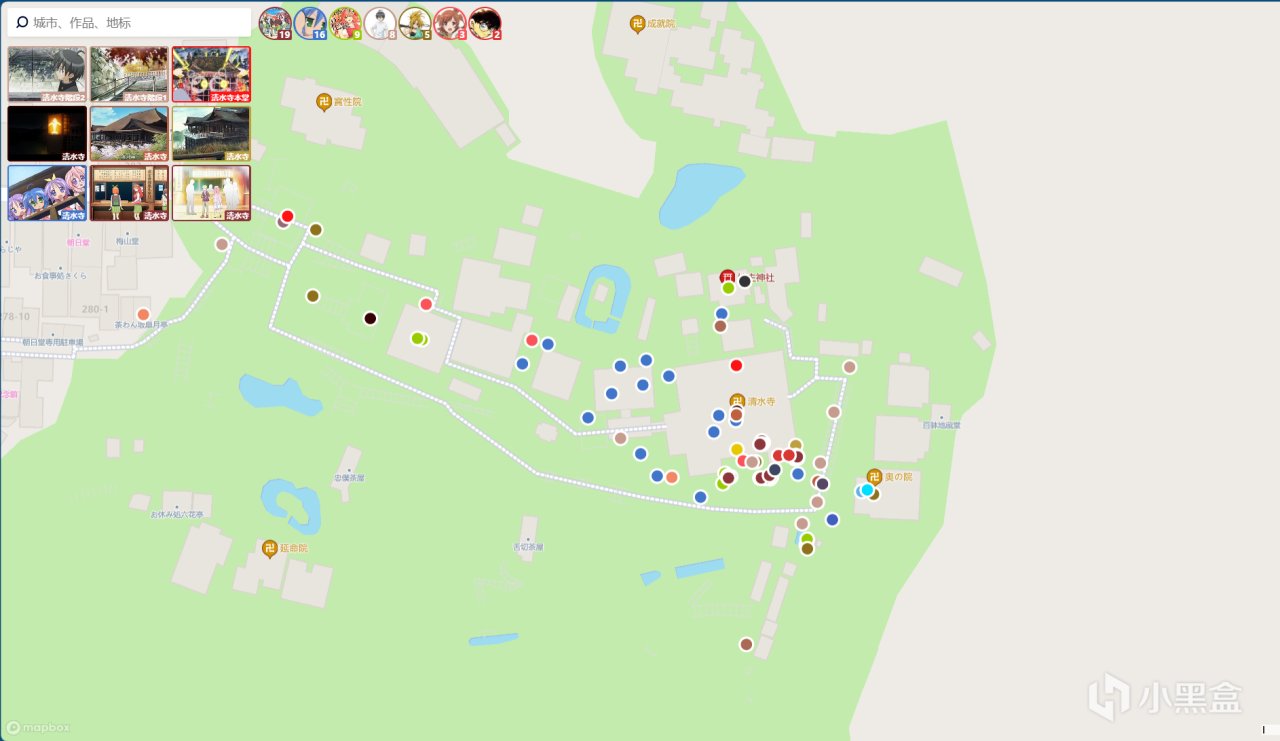Select the blond character avatar with count 5
This screenshot has width=1280, height=741.
(415, 23)
